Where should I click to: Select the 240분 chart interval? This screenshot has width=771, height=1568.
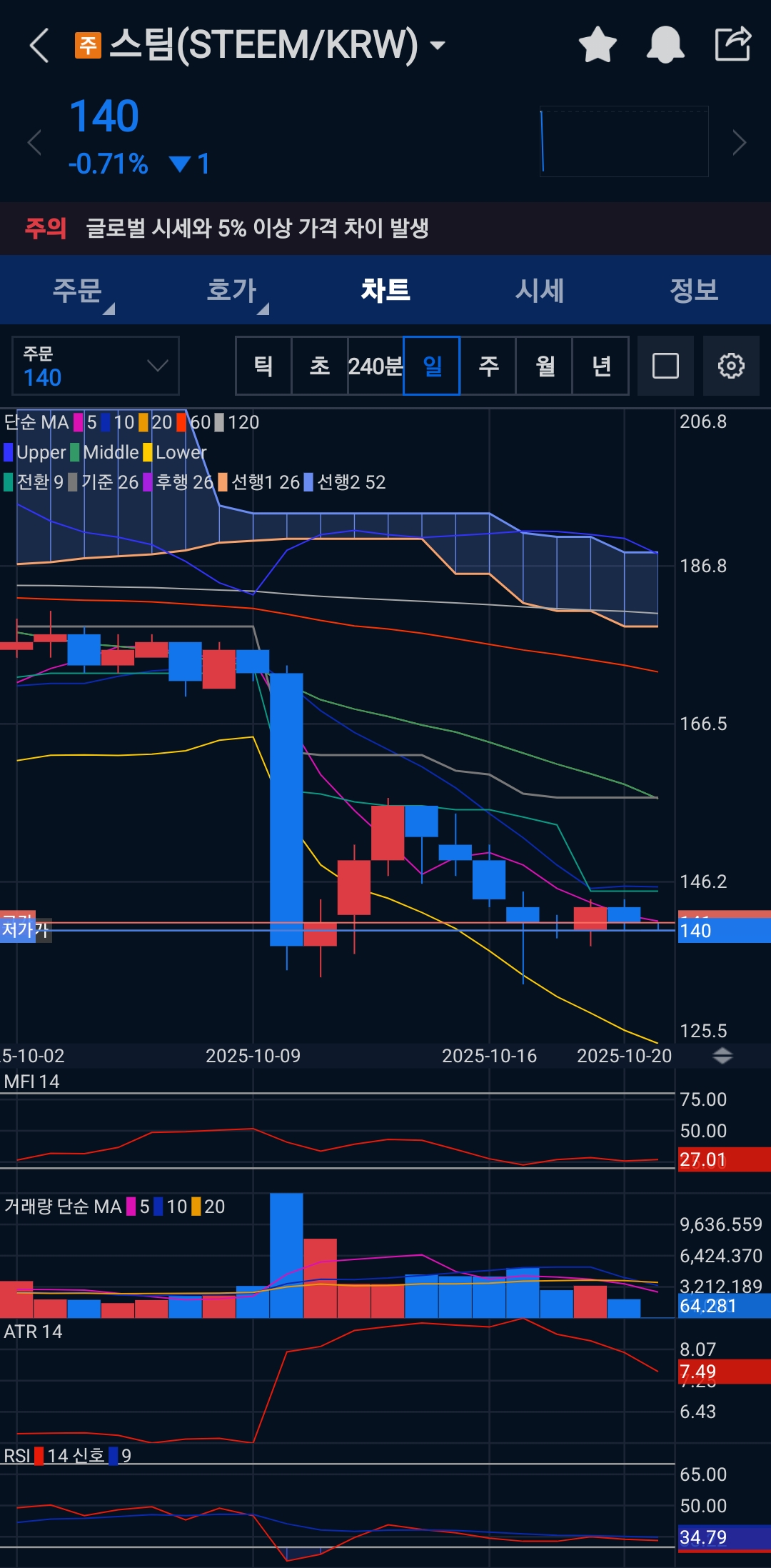(x=376, y=366)
